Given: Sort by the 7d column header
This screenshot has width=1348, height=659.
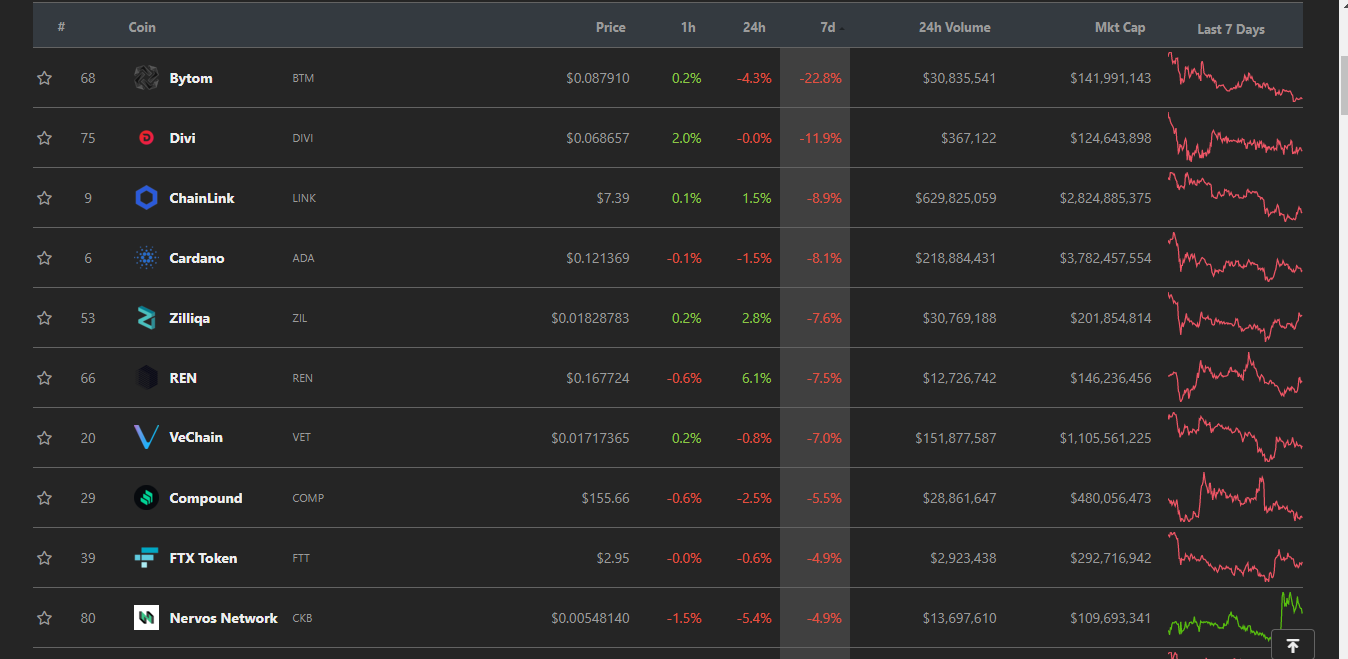Looking at the screenshot, I should [828, 27].
